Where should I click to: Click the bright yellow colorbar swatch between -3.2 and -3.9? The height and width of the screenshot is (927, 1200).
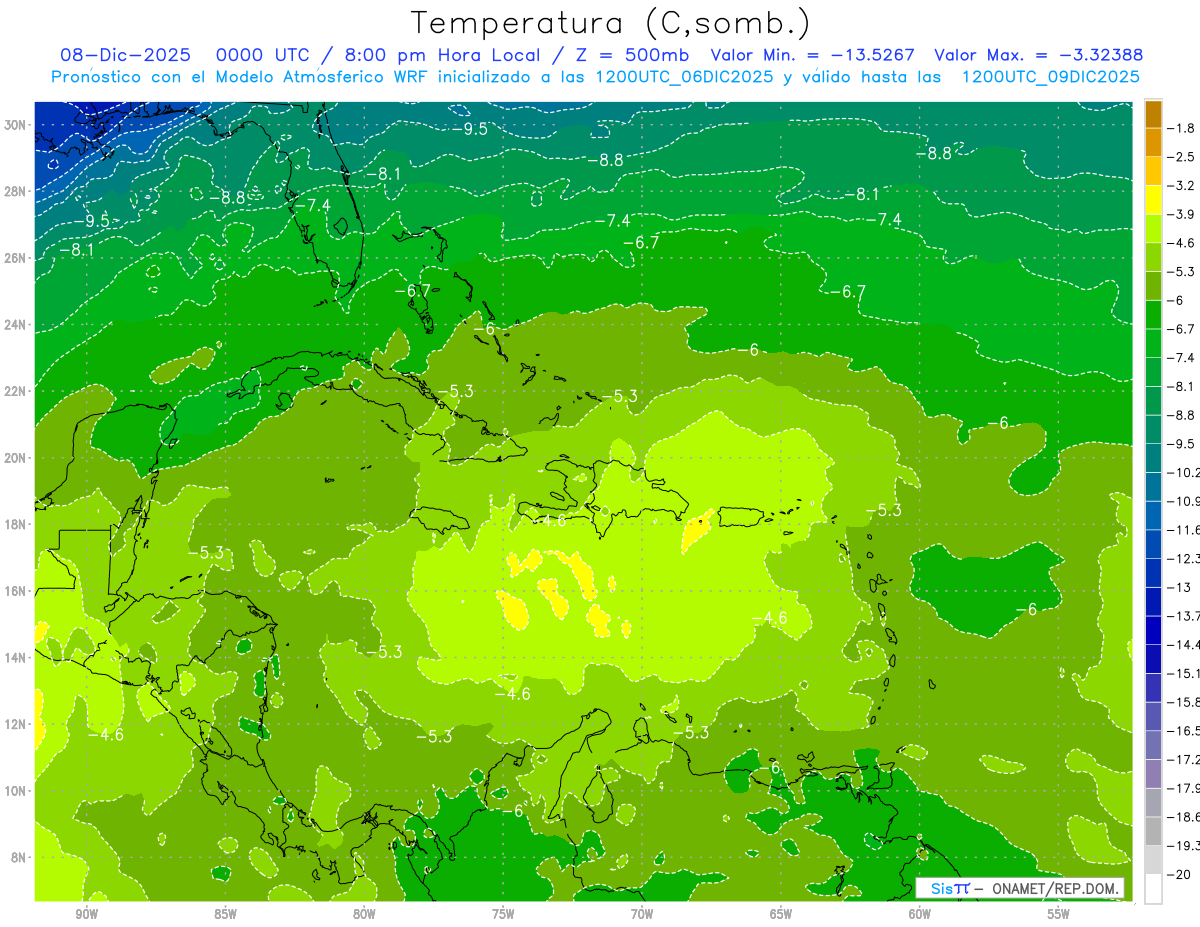click(x=1153, y=200)
